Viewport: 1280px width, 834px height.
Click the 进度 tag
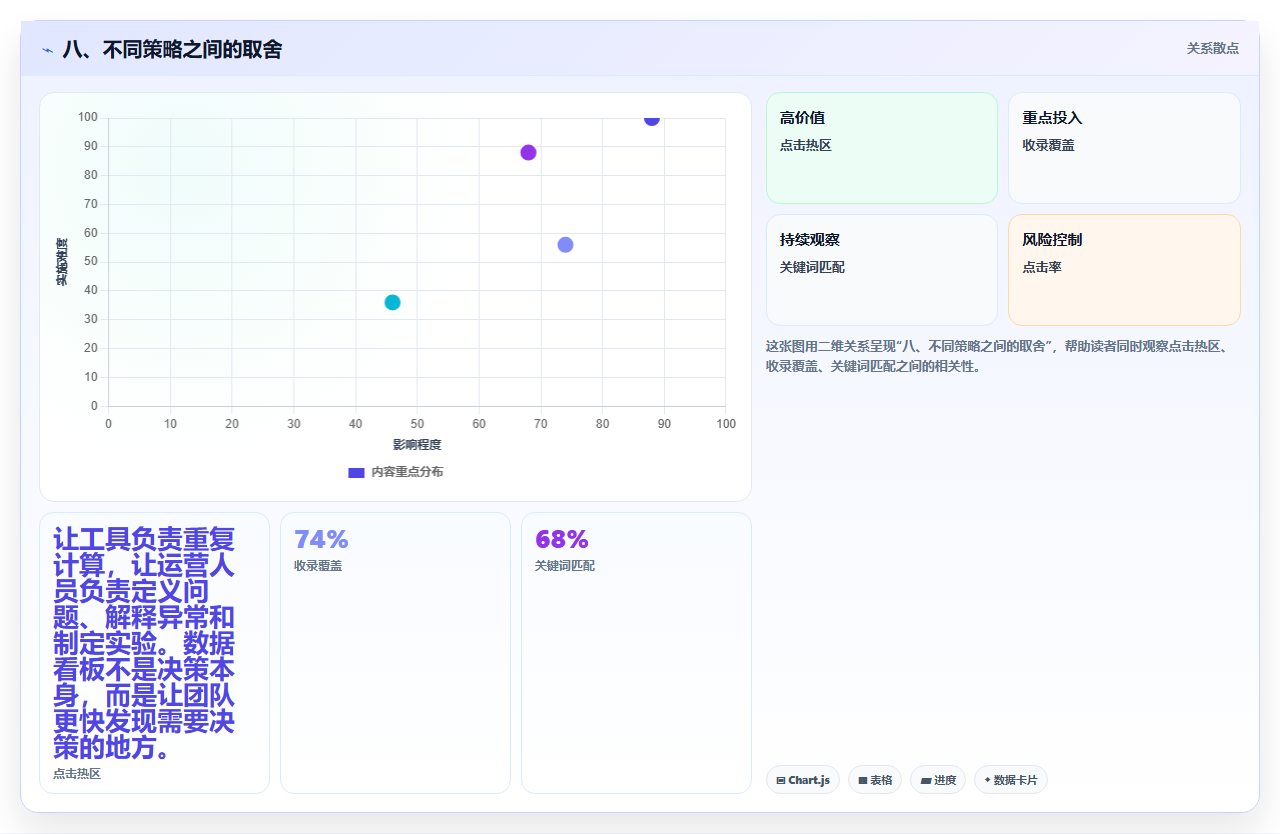[938, 780]
